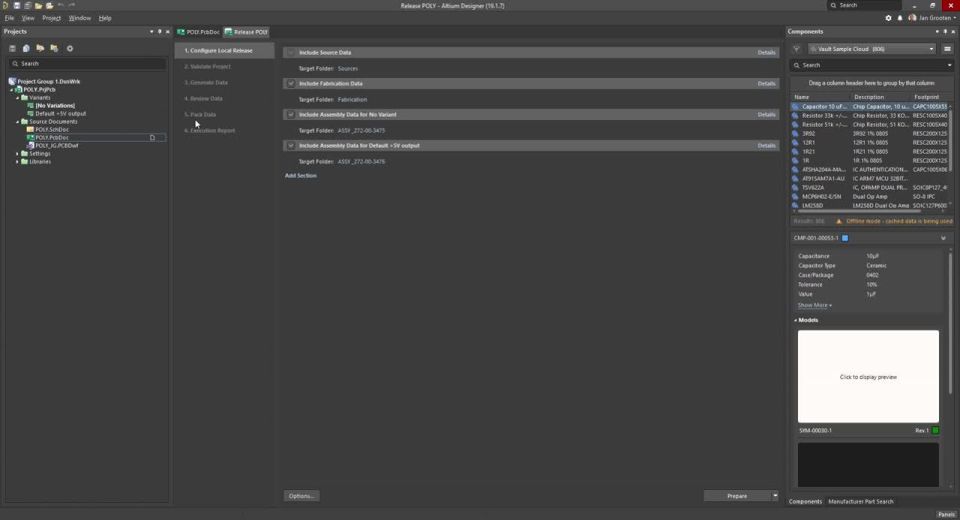Toggle Include Source Data checkbox
Viewport: 960px width, 520px height.
click(291, 53)
